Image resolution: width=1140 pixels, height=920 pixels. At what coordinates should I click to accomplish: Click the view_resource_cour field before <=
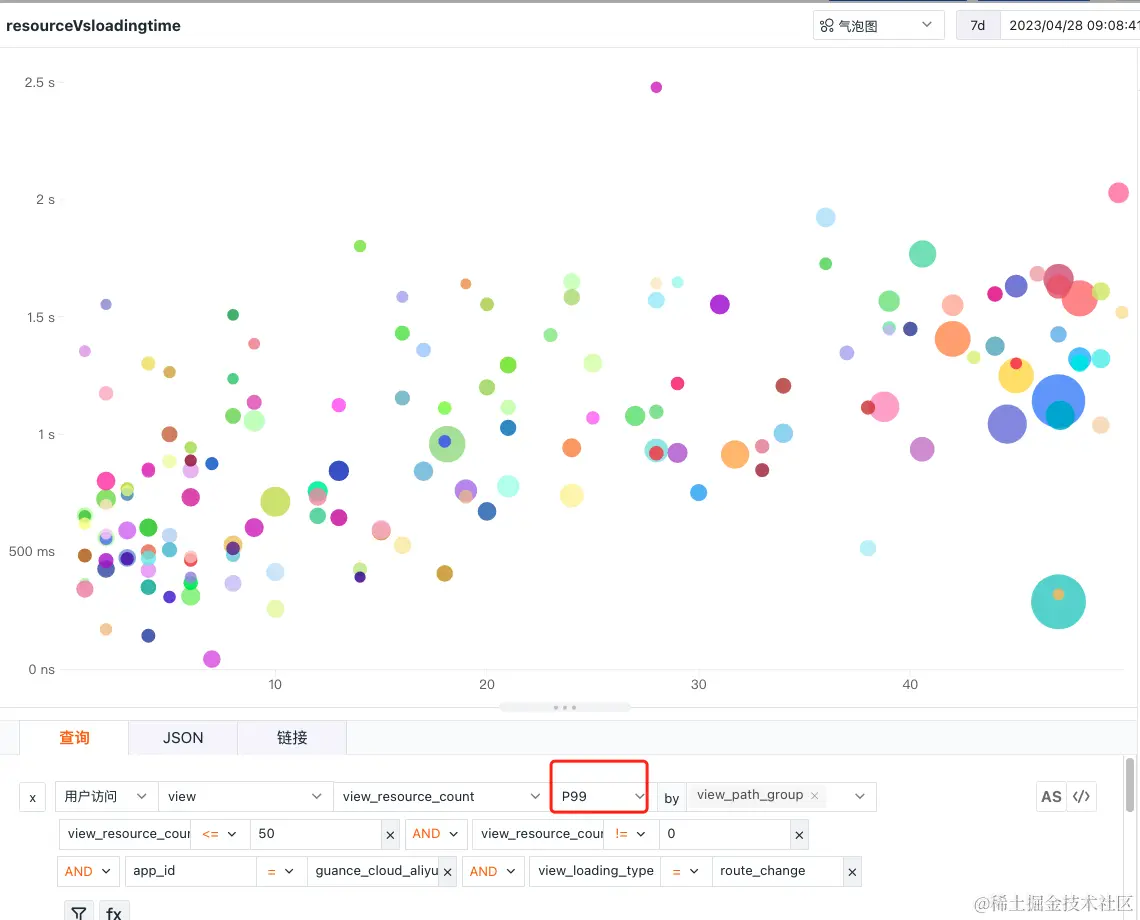[x=125, y=834]
